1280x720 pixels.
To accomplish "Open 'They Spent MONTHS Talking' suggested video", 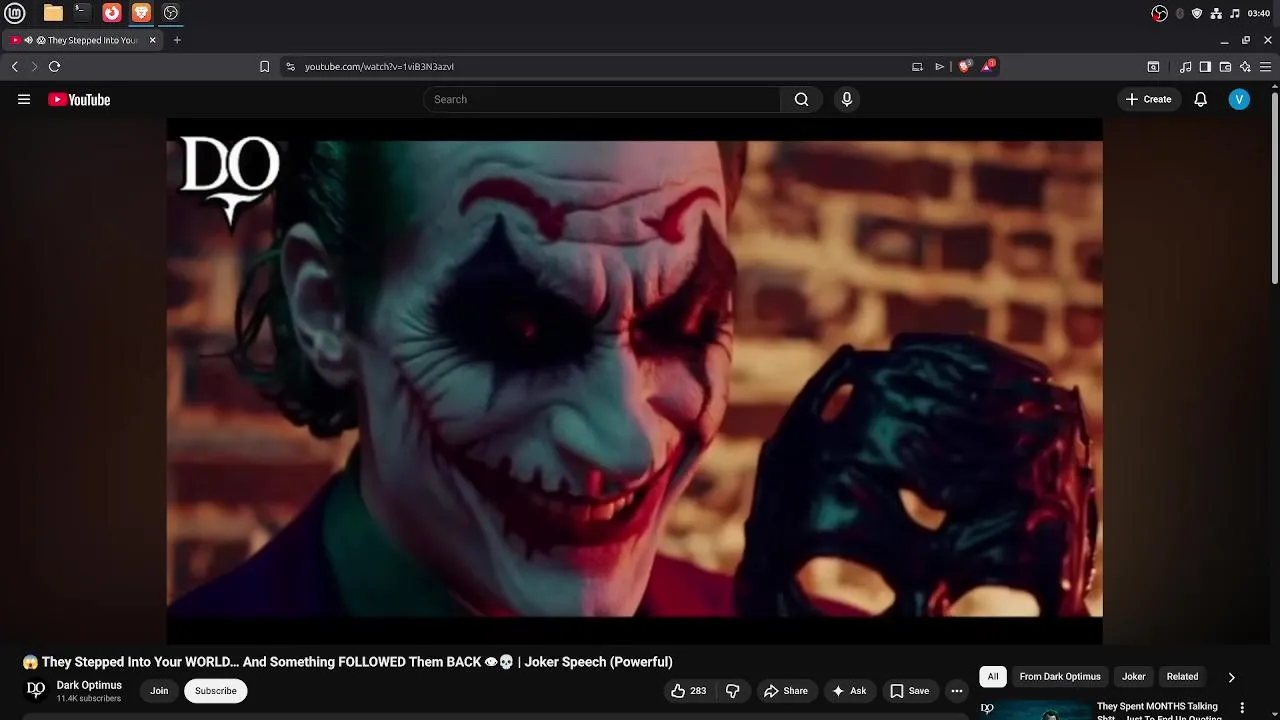I will [x=1157, y=711].
